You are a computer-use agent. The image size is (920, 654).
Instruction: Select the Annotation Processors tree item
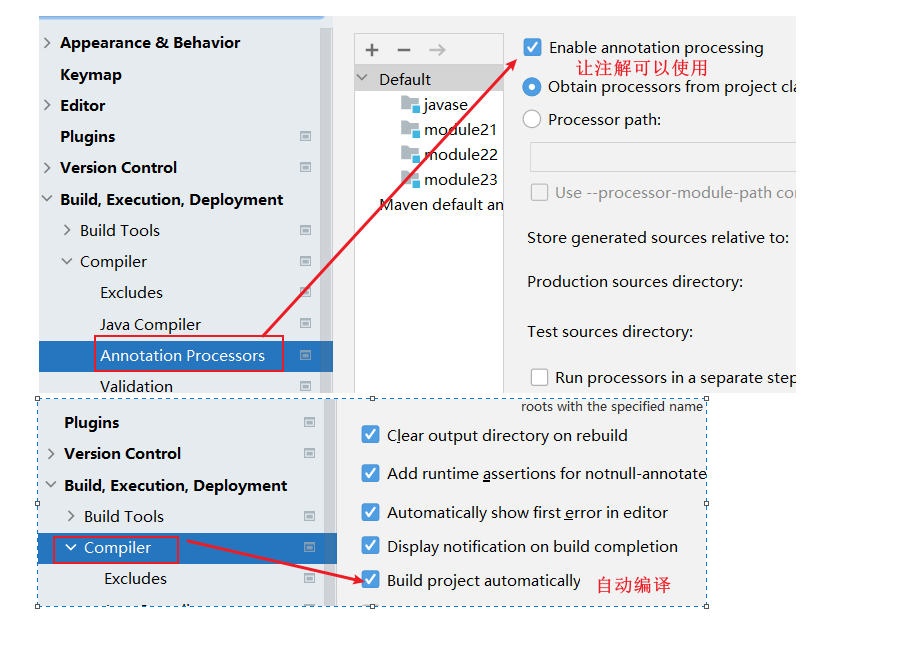tap(182, 355)
